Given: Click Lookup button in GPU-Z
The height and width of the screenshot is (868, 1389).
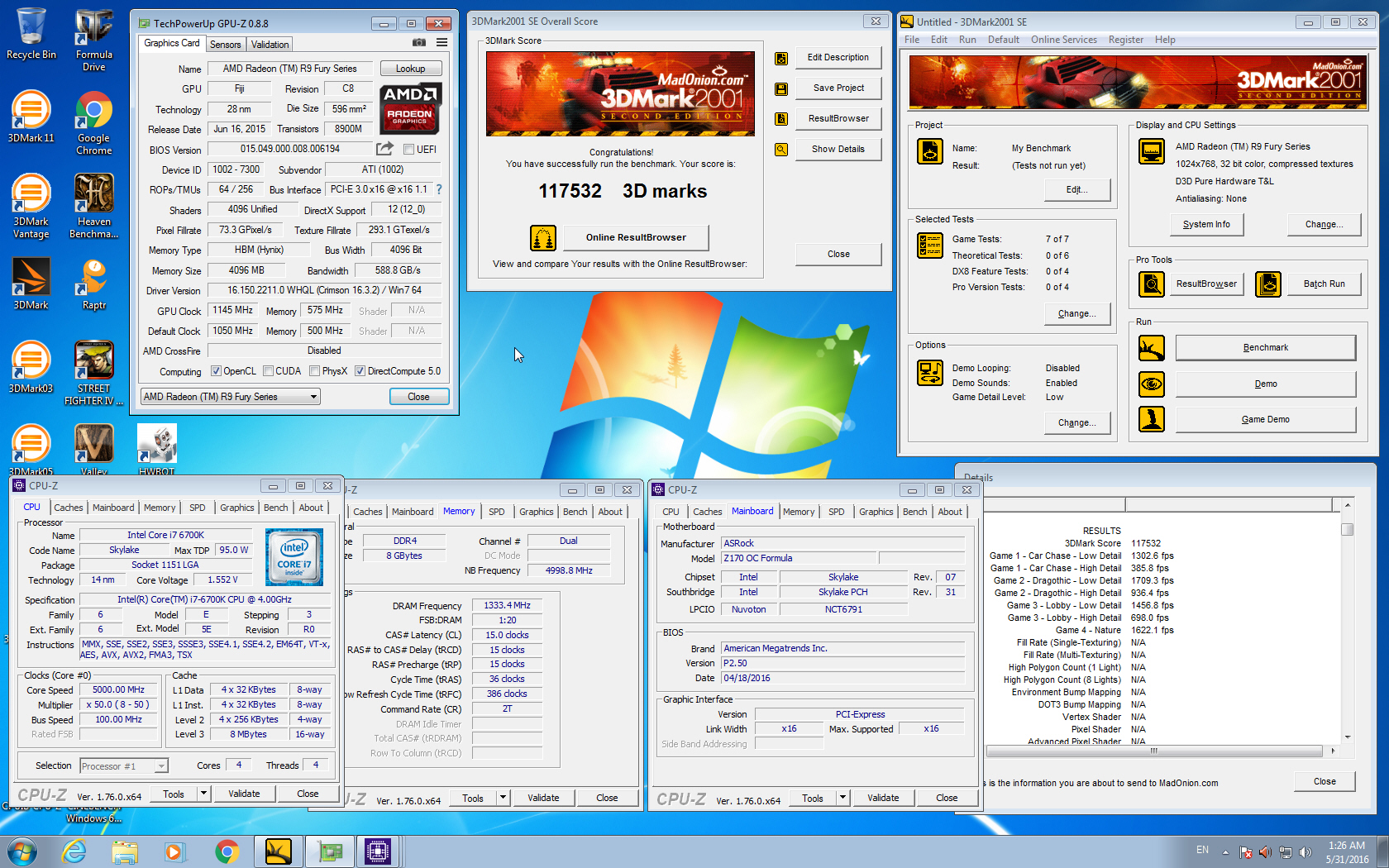Looking at the screenshot, I should click(x=411, y=69).
